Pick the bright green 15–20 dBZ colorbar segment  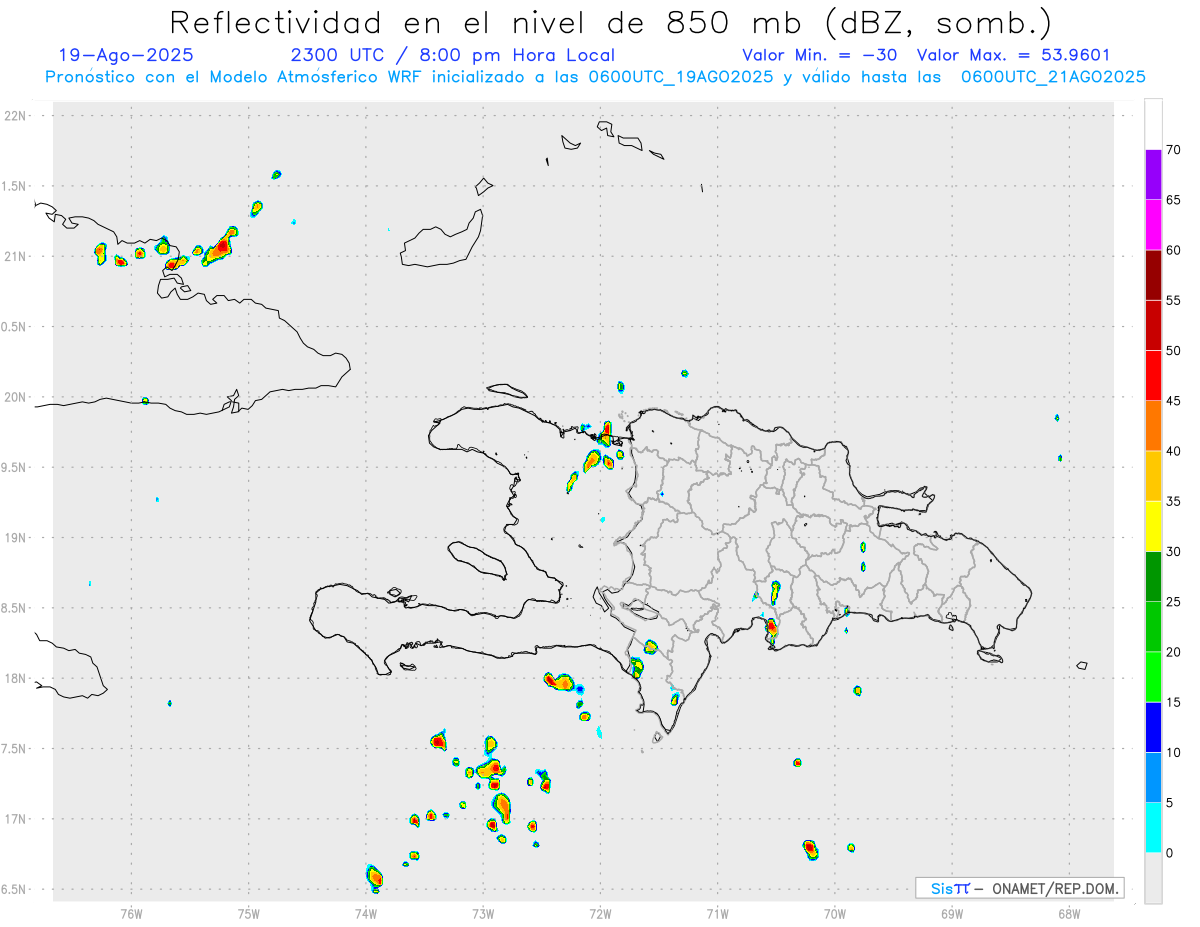[1153, 677]
